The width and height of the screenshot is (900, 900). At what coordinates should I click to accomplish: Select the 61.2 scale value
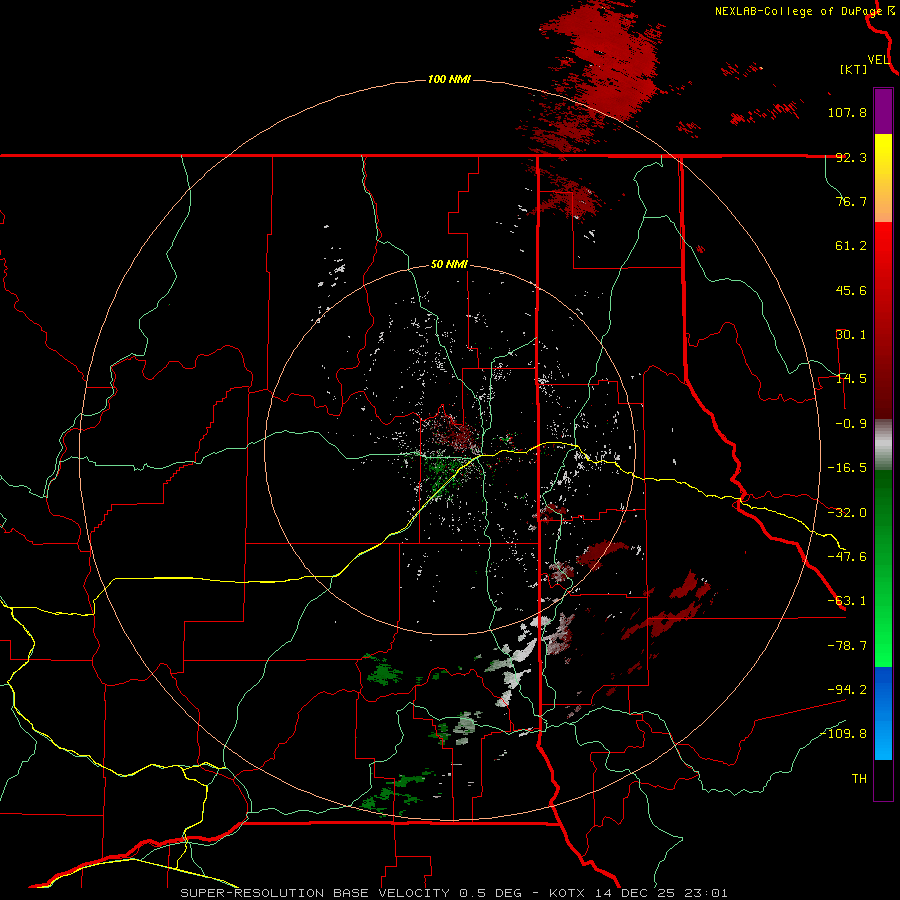pos(851,246)
